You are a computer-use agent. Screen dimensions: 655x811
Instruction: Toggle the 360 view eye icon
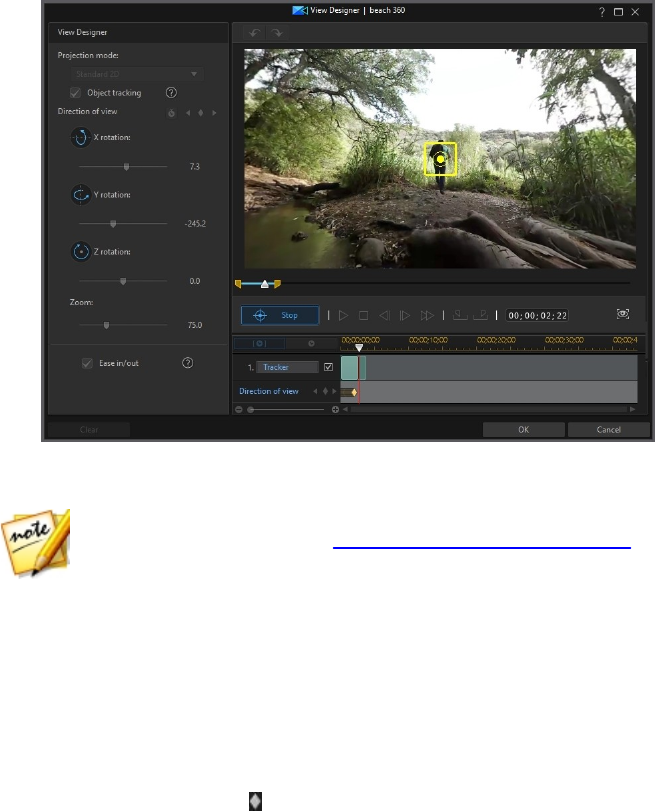tap(623, 314)
